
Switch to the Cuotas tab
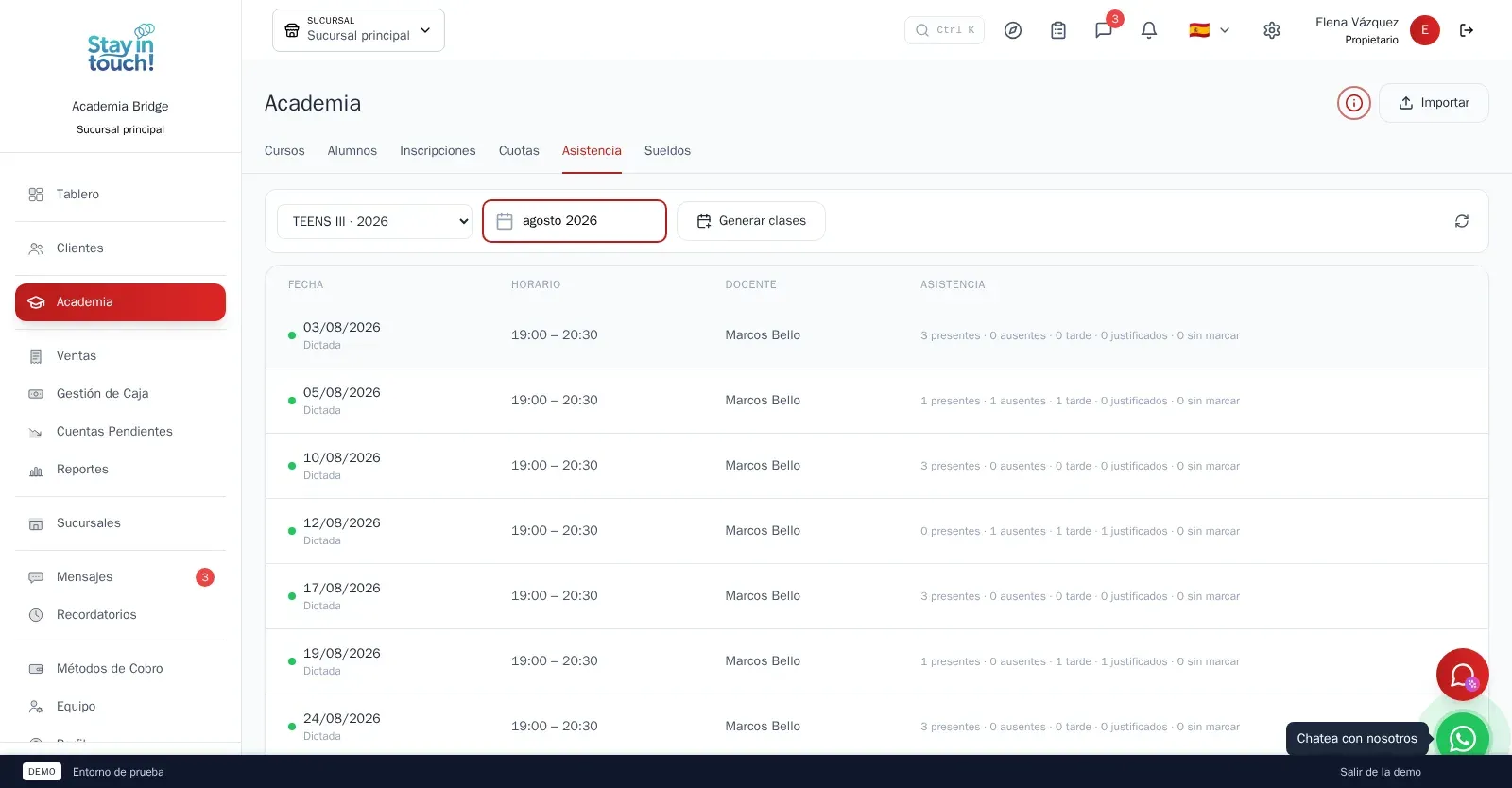(519, 151)
